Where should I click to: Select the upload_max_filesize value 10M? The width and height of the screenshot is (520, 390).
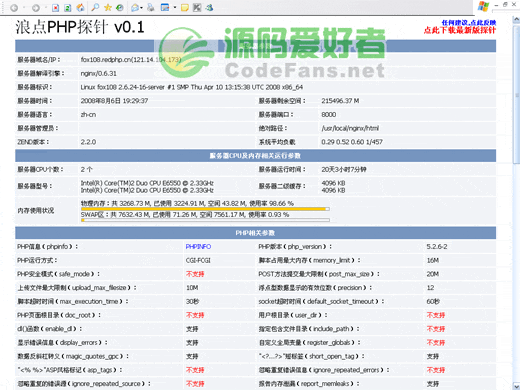[192, 288]
